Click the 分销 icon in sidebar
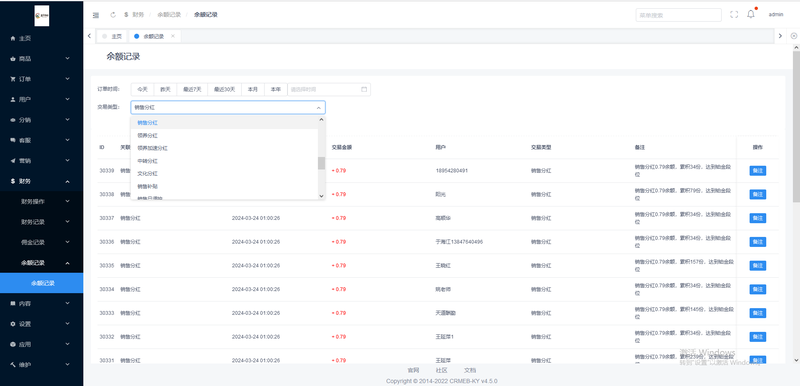Image resolution: width=800 pixels, height=386 pixels. coord(13,120)
